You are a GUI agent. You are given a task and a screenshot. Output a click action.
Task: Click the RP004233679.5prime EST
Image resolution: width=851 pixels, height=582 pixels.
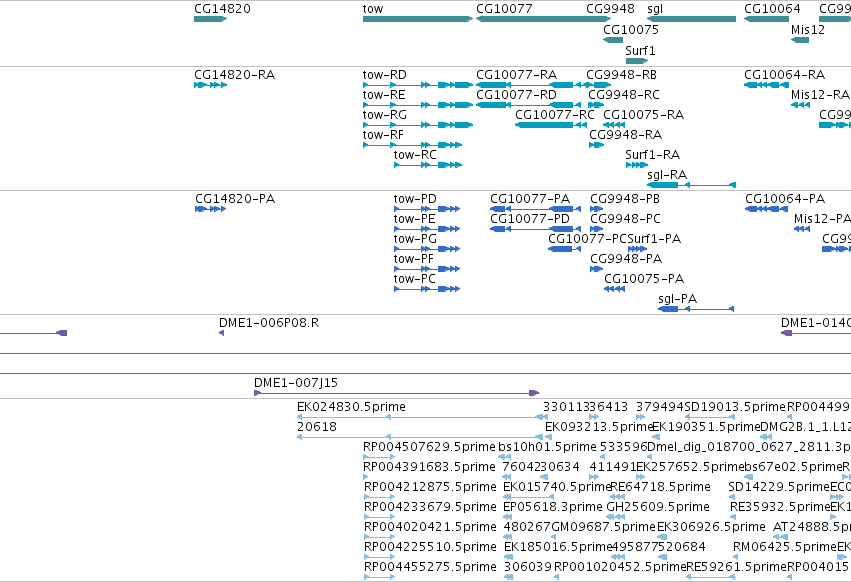coord(379,517)
